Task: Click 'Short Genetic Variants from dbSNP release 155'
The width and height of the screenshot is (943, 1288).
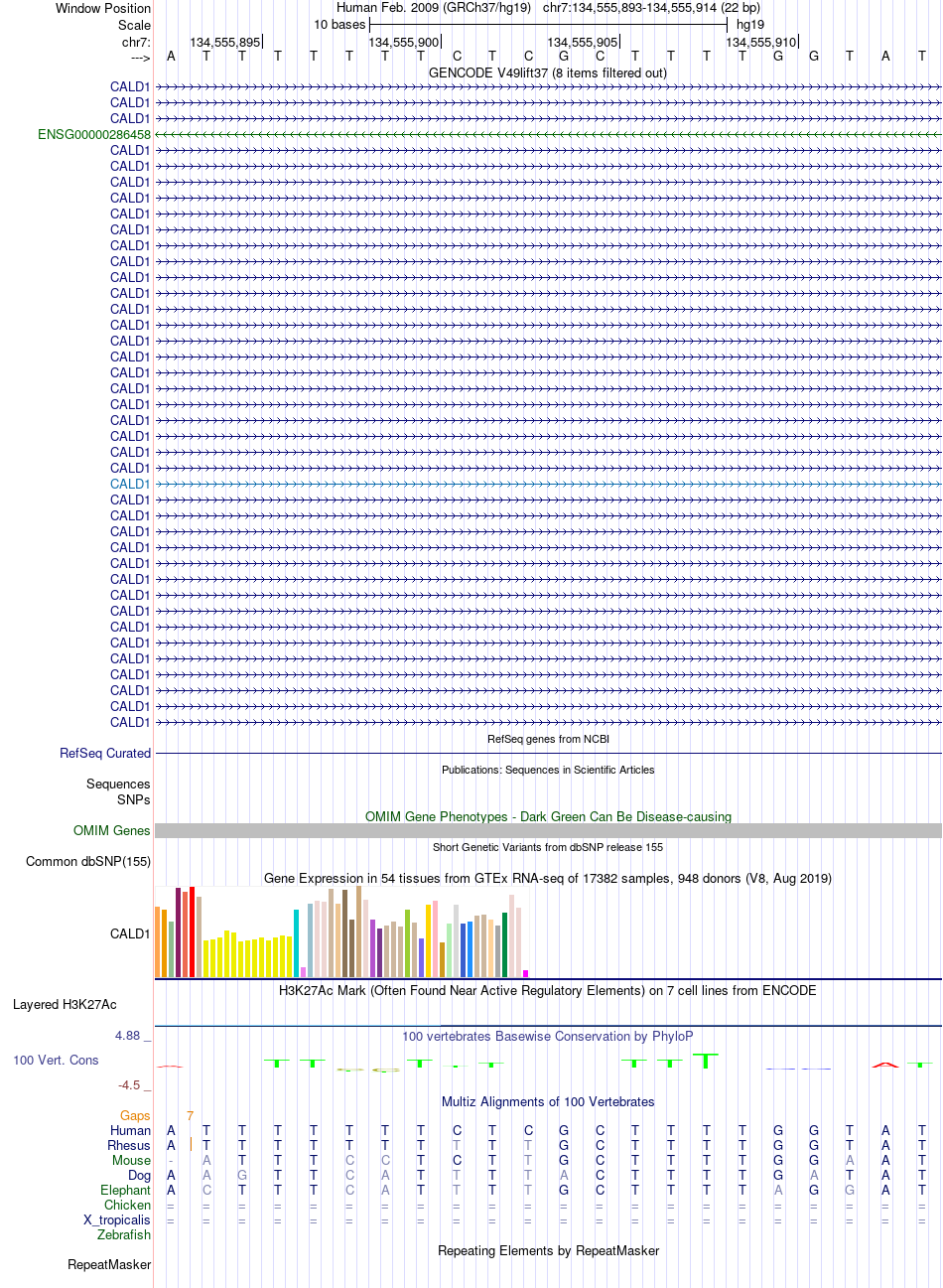Action: coord(548,846)
